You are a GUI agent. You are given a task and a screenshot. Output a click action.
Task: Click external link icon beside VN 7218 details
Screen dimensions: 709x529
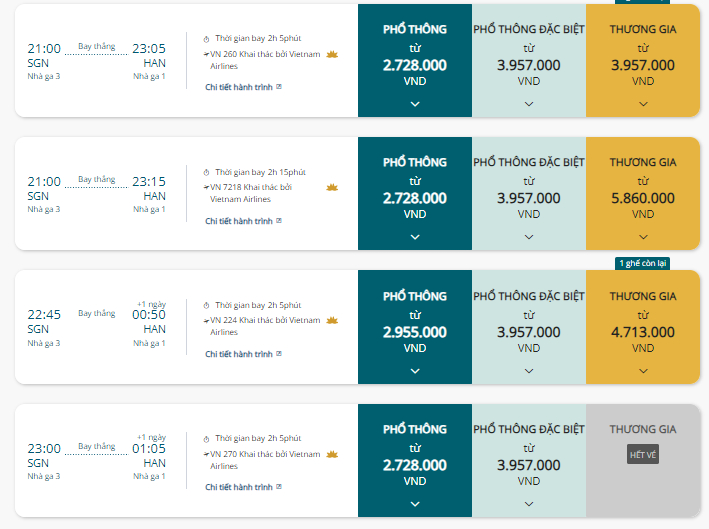click(279, 221)
